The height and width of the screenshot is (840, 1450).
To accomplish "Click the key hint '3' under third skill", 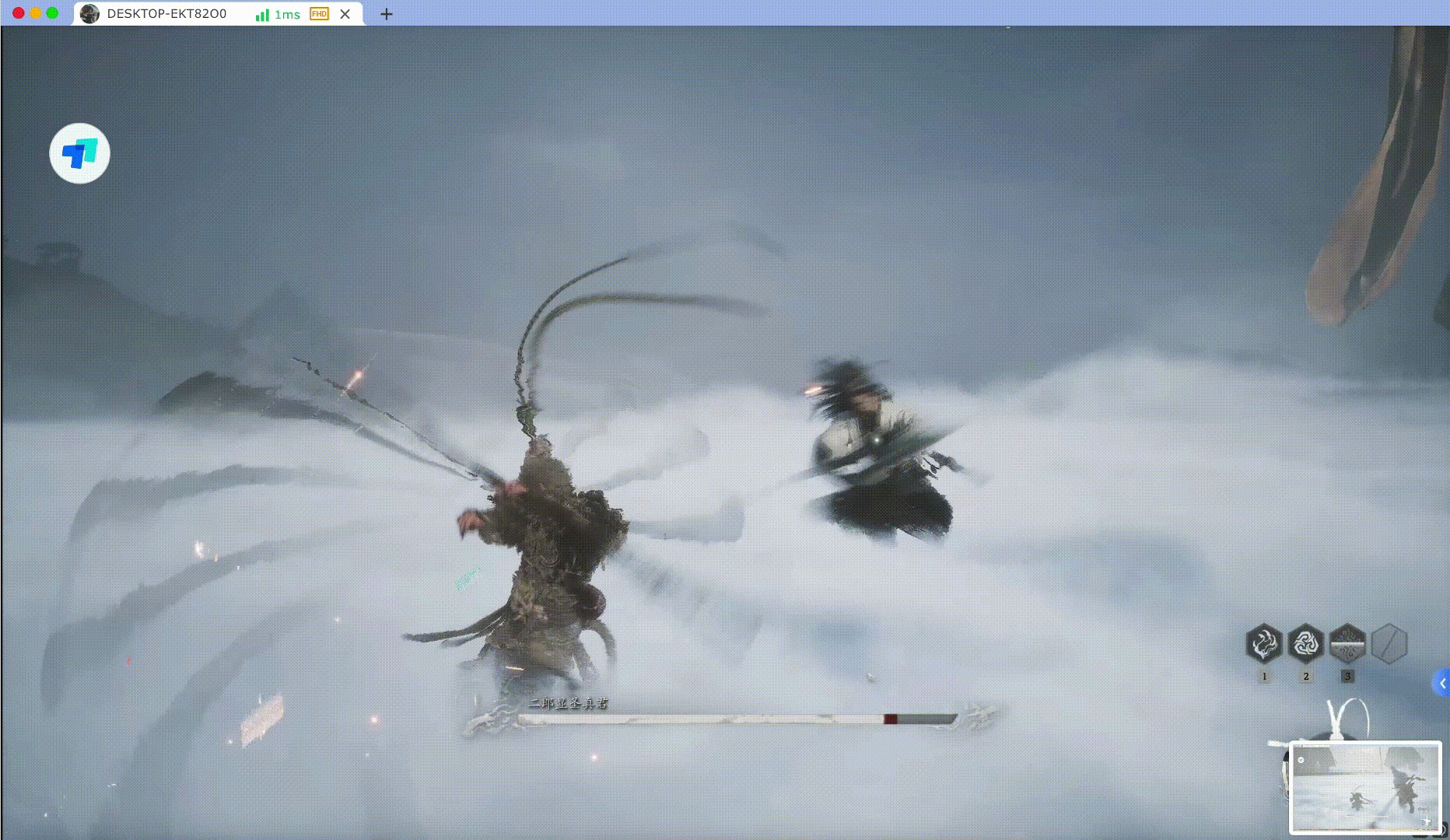I will click(1347, 677).
